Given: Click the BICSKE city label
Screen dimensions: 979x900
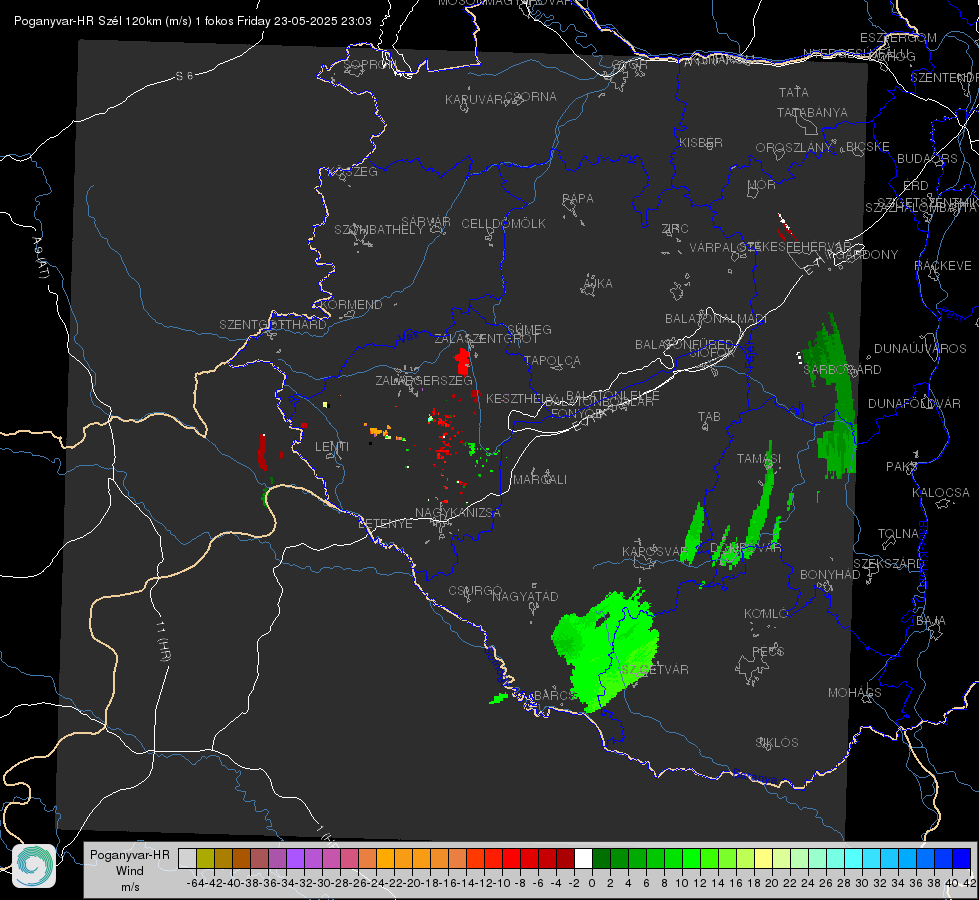Looking at the screenshot, I should click(868, 146).
